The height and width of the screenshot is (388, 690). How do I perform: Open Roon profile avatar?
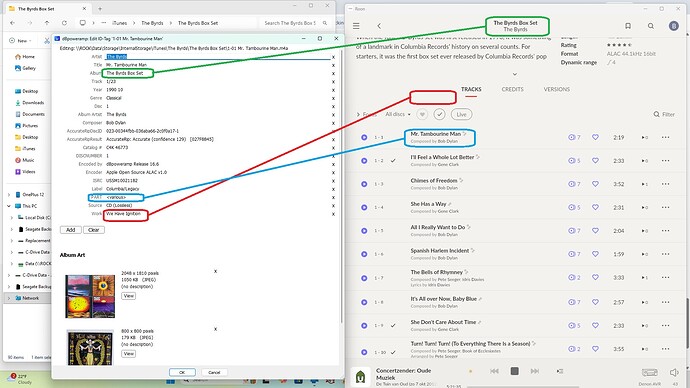[x=674, y=26]
